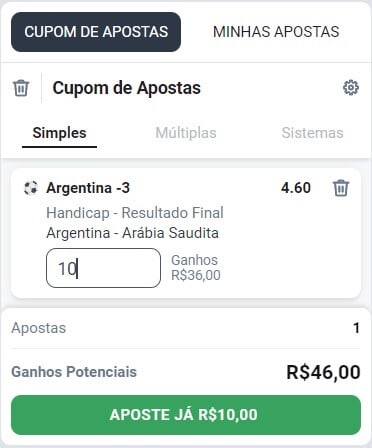The width and height of the screenshot is (372, 448).
Task: Click the Ganhos R$36,00 winnings text
Action: coord(196,268)
